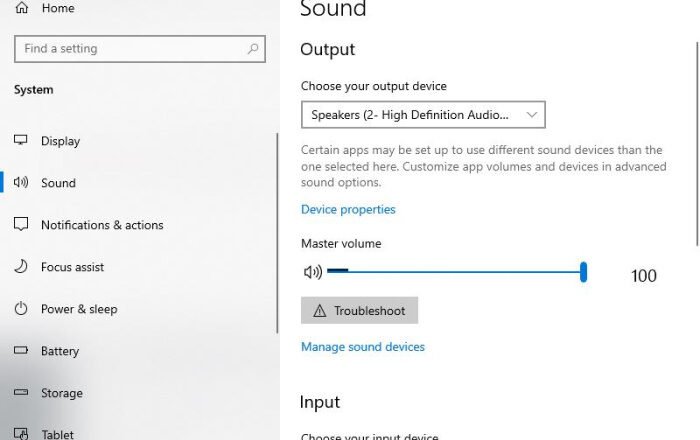Open Power & sleep settings

pyautogui.click(x=79, y=309)
